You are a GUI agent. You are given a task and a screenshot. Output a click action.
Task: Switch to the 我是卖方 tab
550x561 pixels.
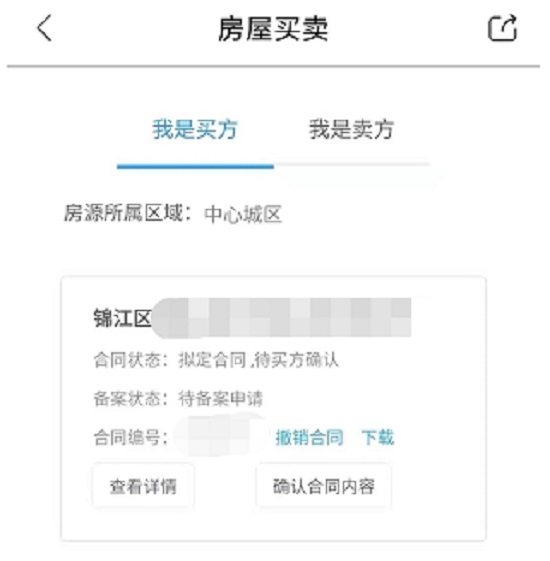[351, 129]
